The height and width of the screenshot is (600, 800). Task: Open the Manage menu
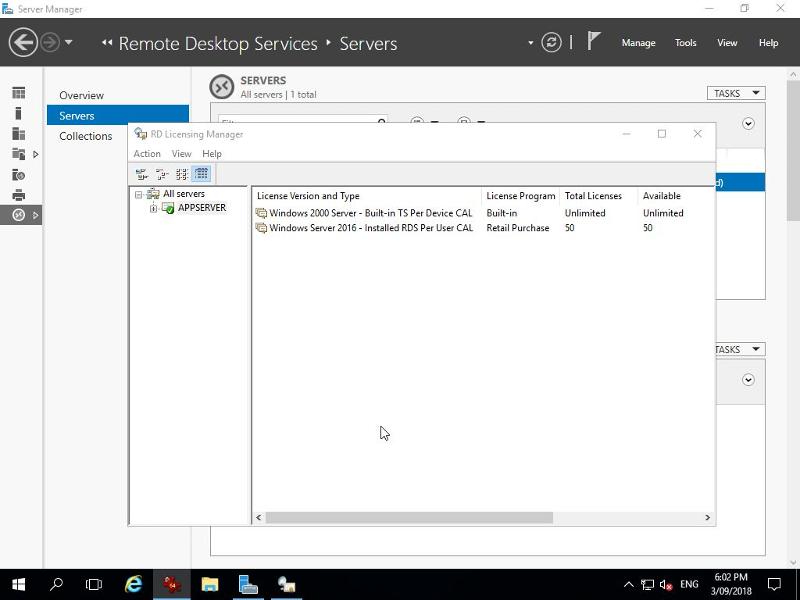point(638,43)
